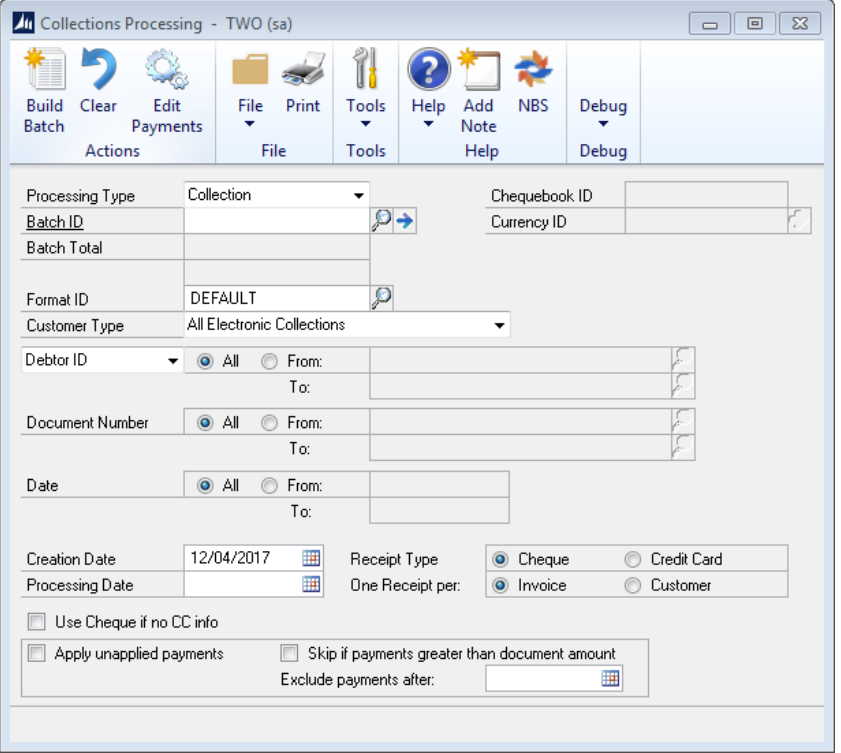Open the Customer Type dropdown list
Image resolution: width=841 pixels, height=753 pixels.
click(498, 325)
